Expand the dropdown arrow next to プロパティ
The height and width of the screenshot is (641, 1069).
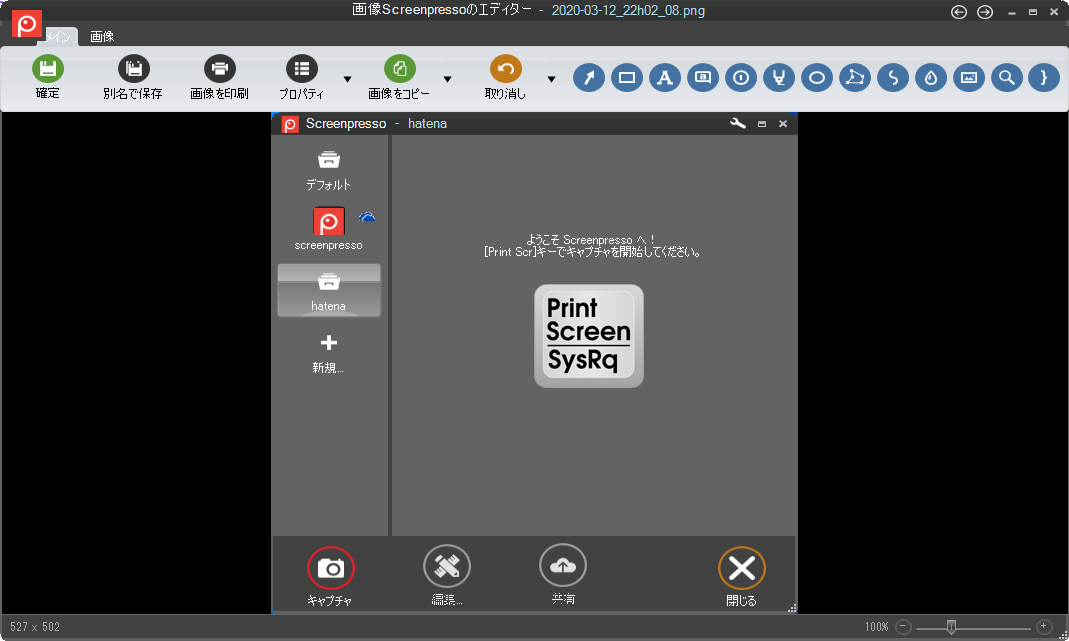[347, 79]
